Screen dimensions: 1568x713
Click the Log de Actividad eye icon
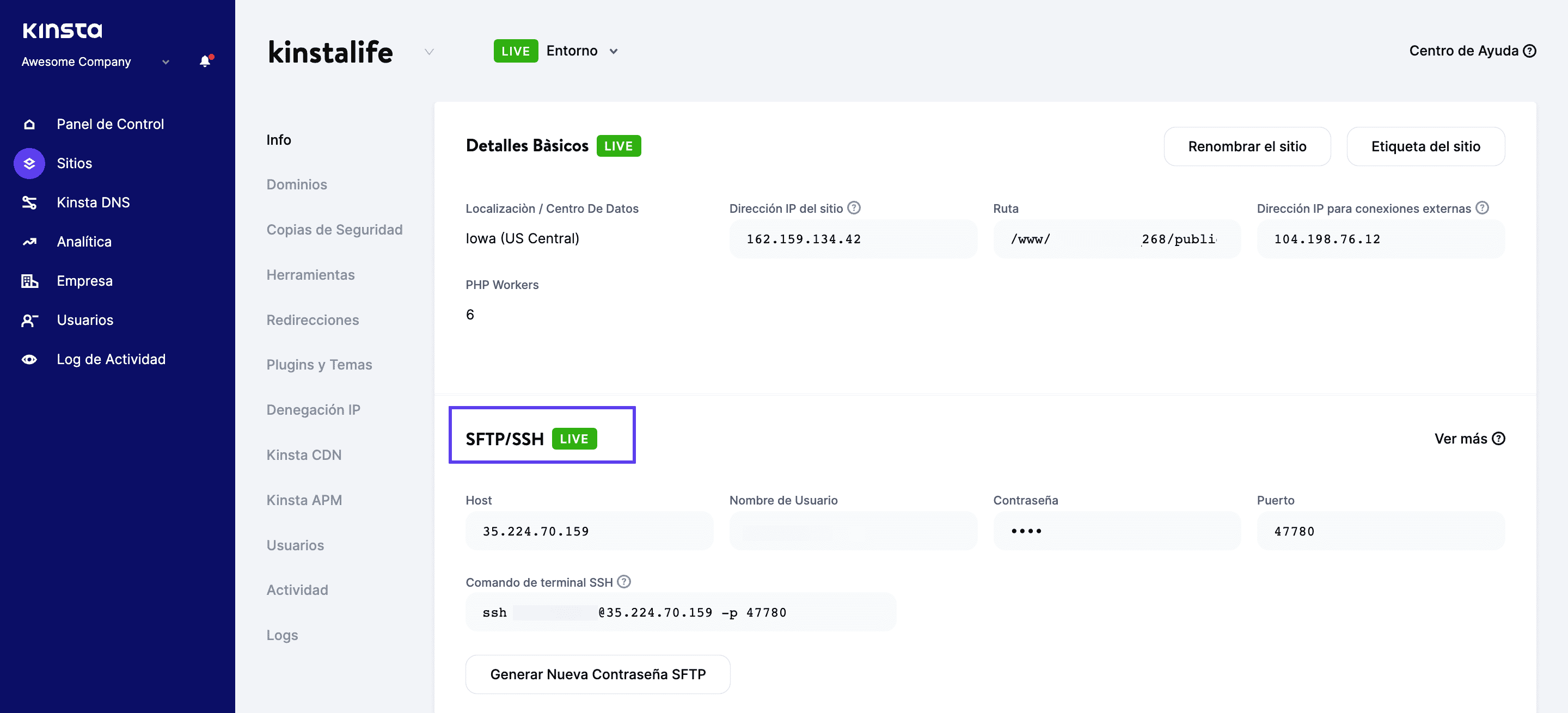point(29,360)
